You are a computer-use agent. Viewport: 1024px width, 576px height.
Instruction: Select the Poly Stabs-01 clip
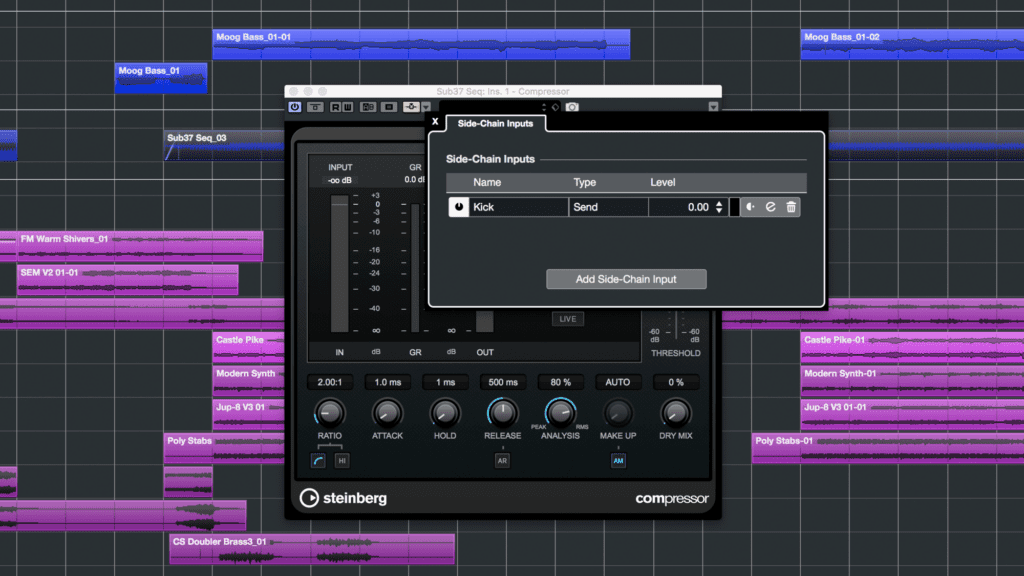(888, 448)
